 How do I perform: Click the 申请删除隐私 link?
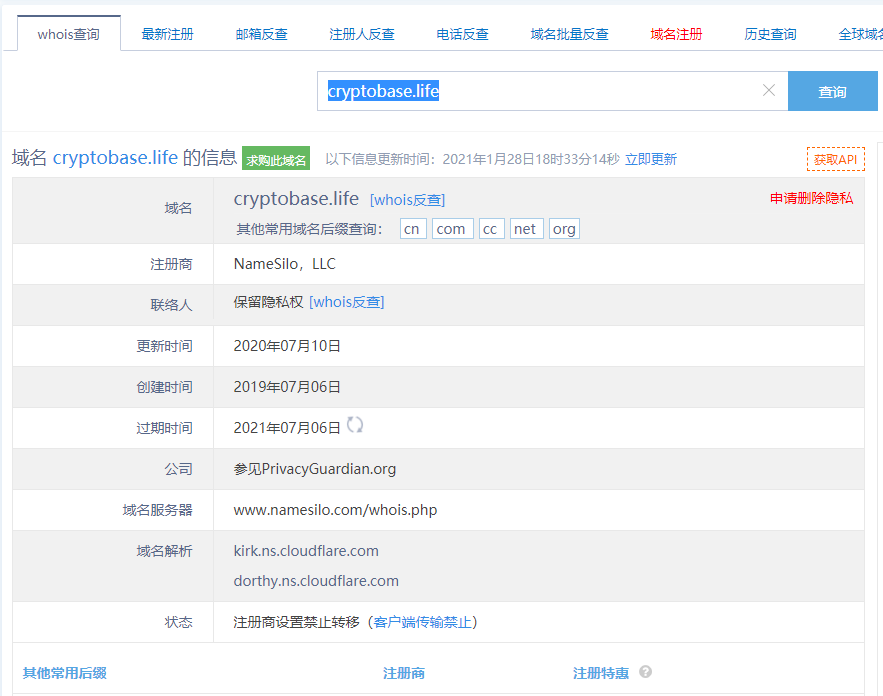click(x=811, y=198)
